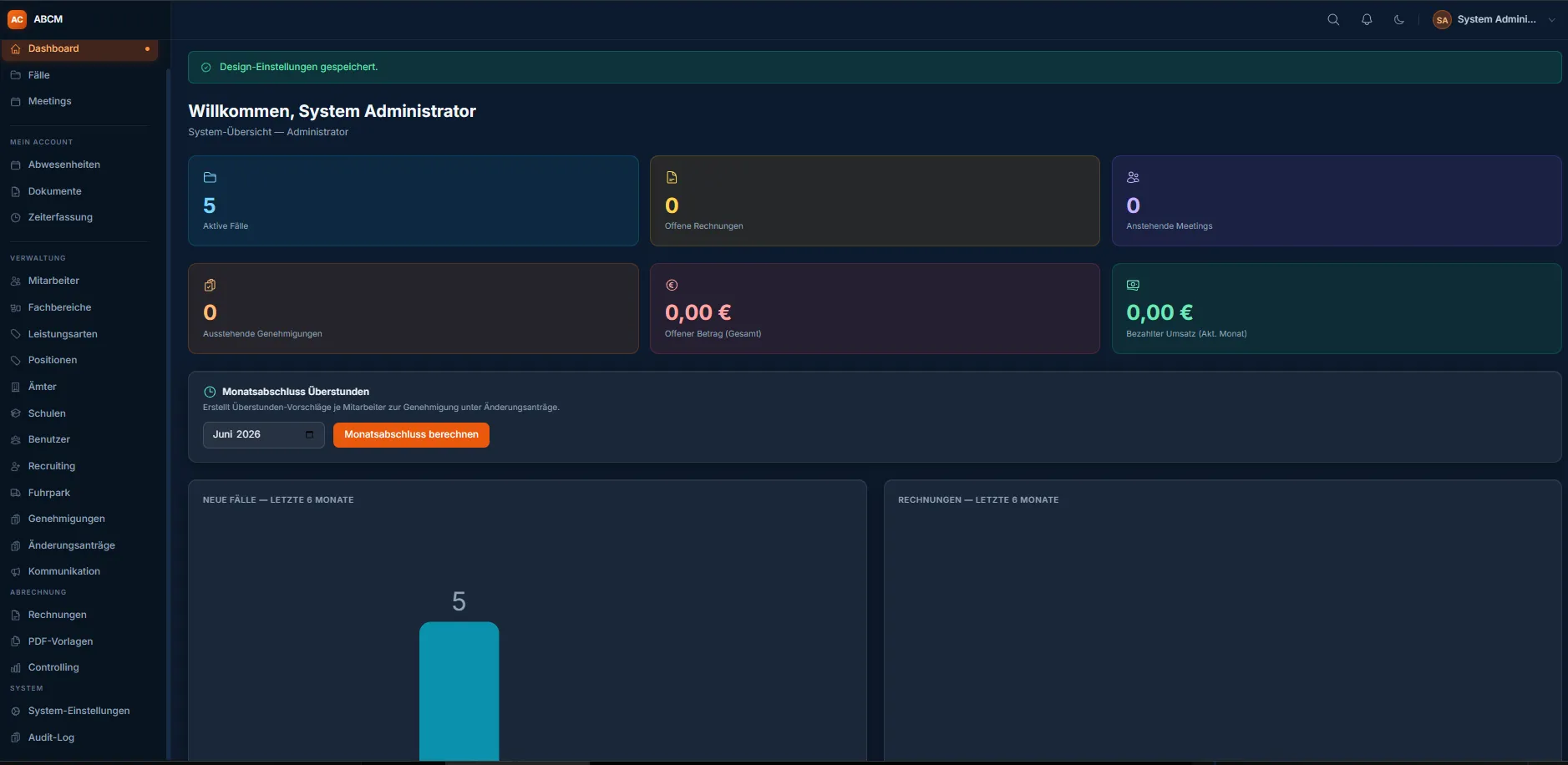Toggle dark mode moon icon
The height and width of the screenshot is (765, 1568).
tap(1399, 19)
